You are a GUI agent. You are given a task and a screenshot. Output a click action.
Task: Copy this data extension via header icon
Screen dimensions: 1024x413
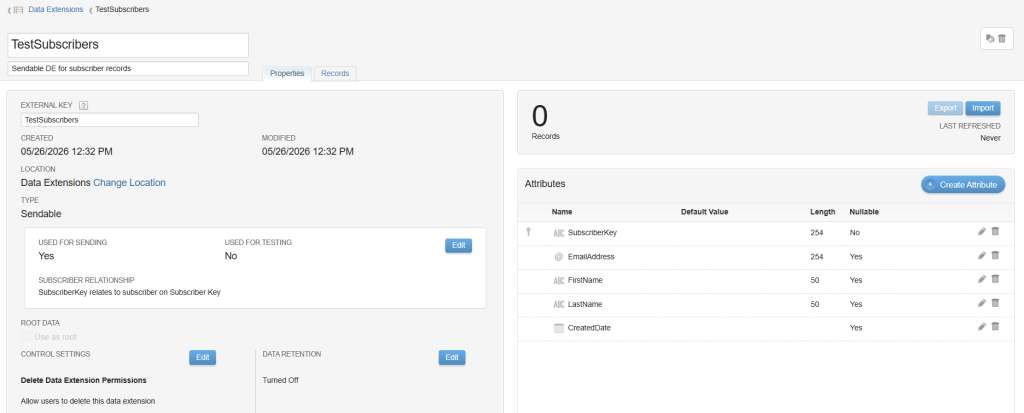pyautogui.click(x=989, y=39)
